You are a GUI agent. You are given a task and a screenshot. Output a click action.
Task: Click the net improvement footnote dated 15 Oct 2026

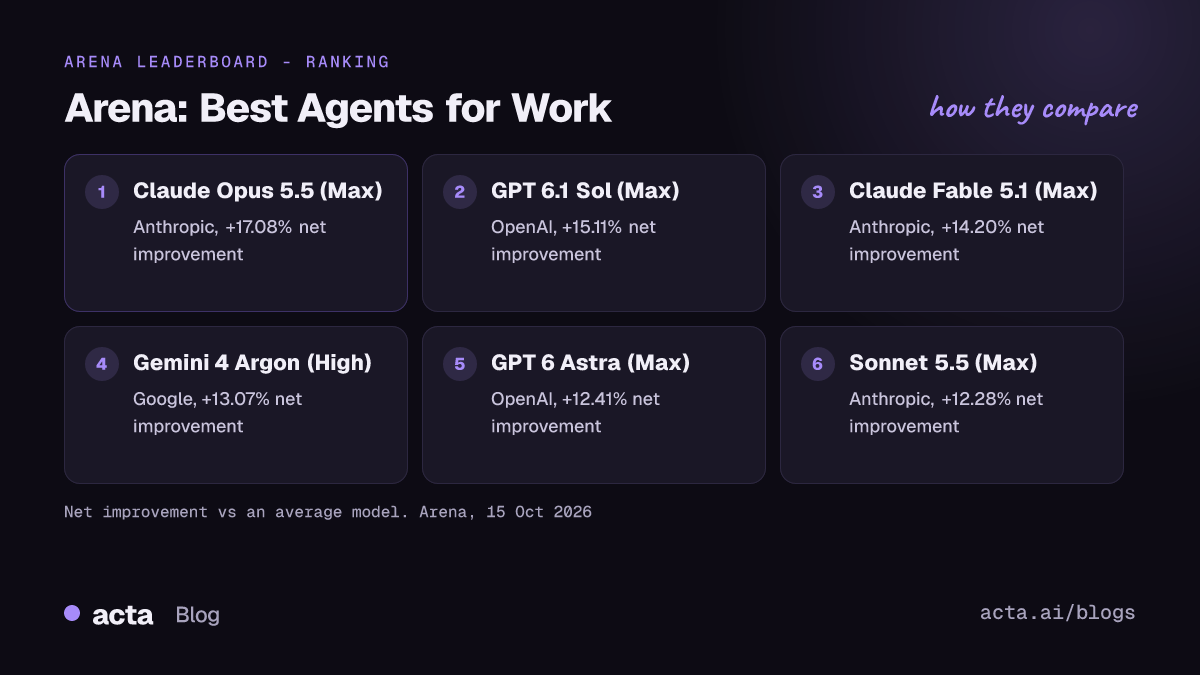click(x=328, y=512)
